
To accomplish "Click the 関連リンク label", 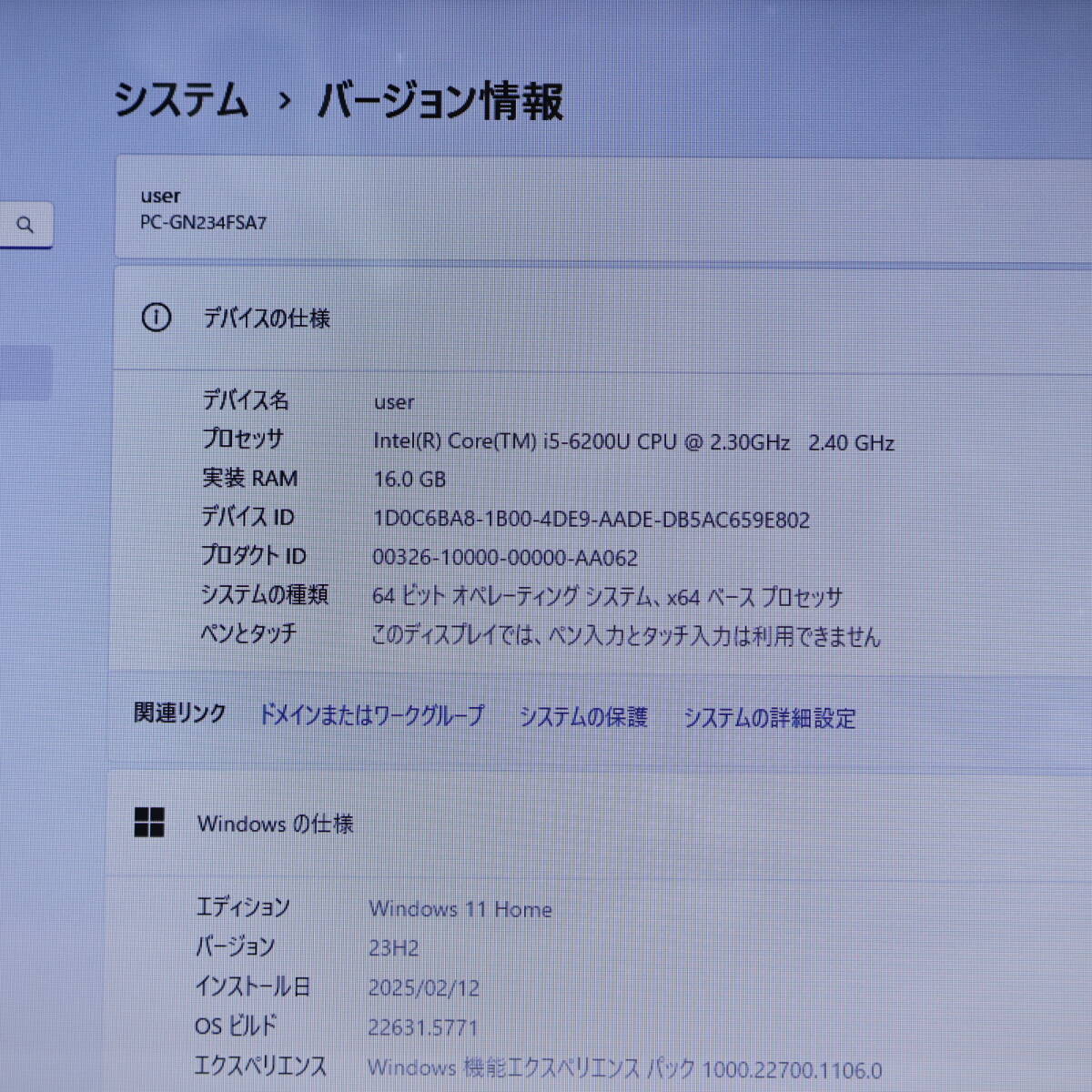I will click(179, 713).
